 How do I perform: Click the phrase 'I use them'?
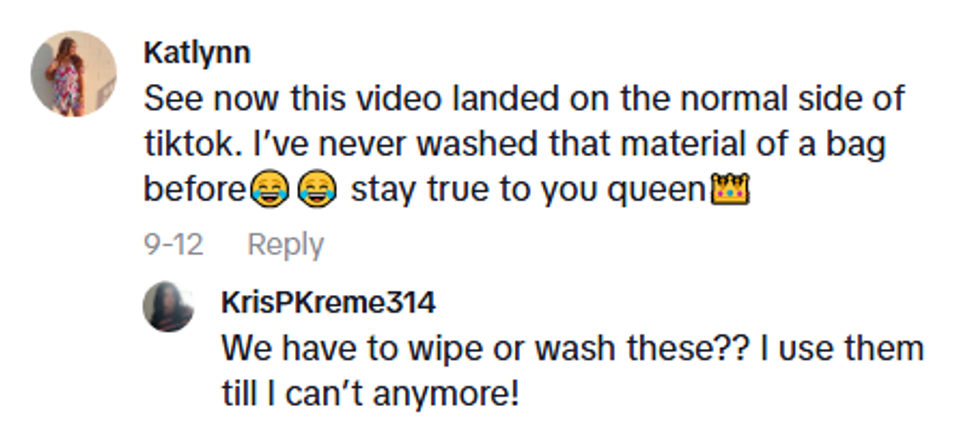tap(841, 349)
